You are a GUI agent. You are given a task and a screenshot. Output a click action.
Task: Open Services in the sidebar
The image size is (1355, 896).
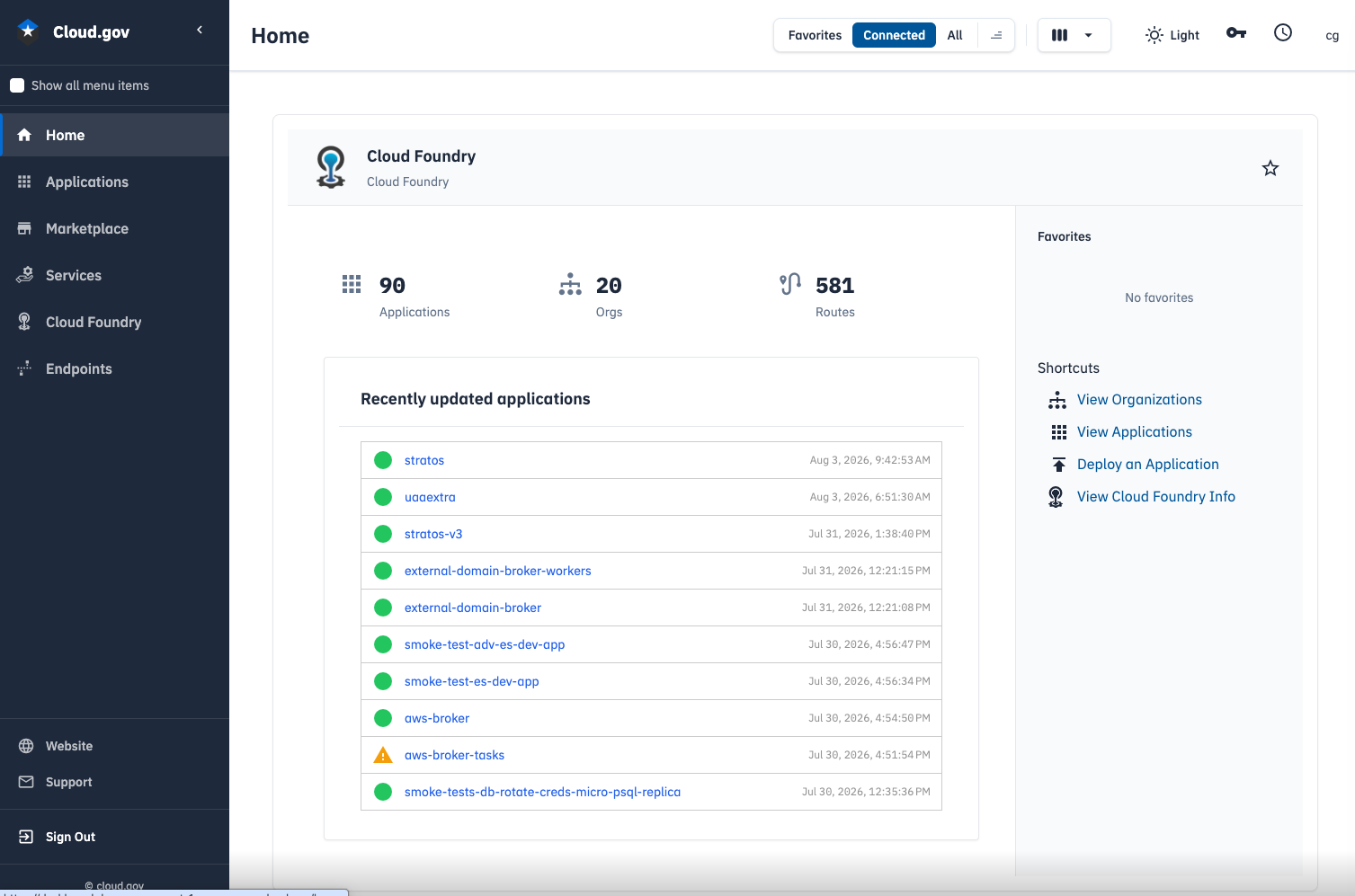tap(115, 275)
